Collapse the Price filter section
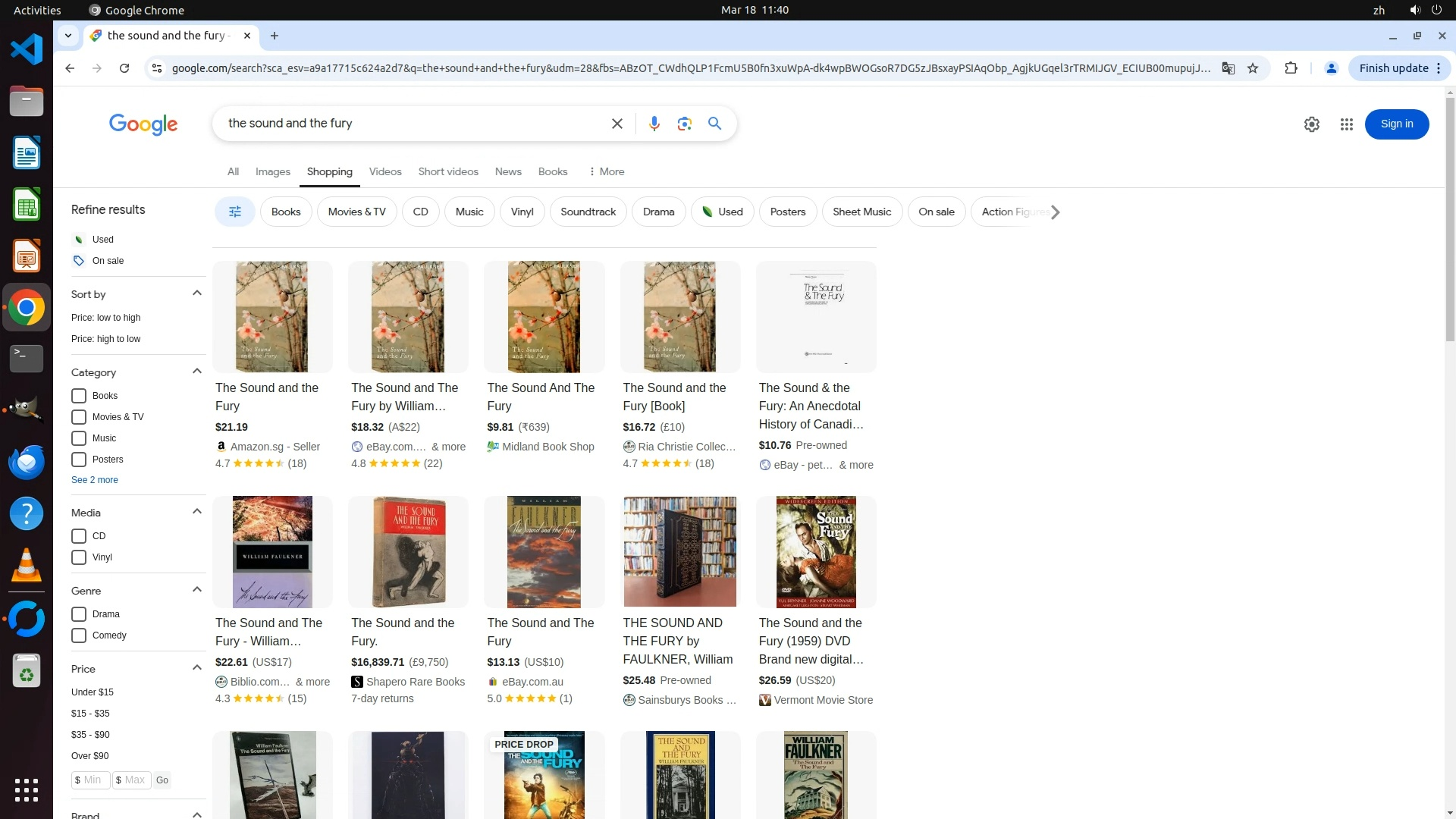Image resolution: width=1456 pixels, height=819 pixels. pyautogui.click(x=197, y=668)
